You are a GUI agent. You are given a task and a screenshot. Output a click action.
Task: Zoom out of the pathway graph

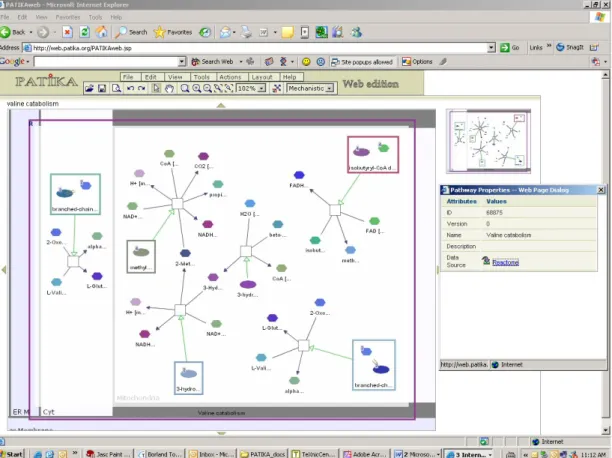pyautogui.click(x=207, y=89)
